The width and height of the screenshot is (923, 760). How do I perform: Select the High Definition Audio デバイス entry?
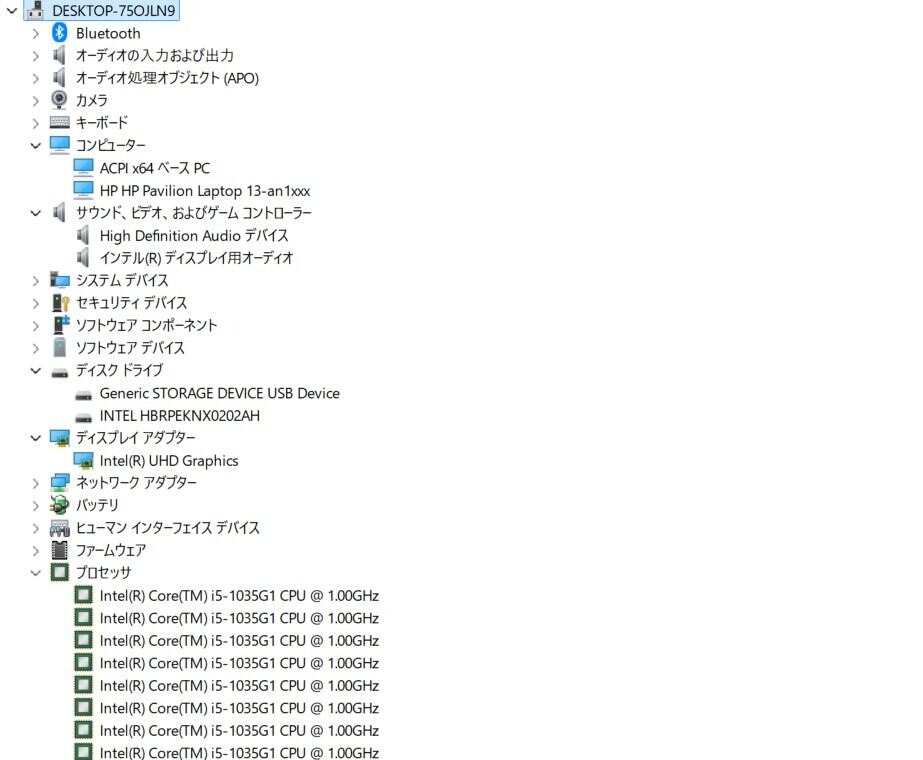(x=194, y=235)
